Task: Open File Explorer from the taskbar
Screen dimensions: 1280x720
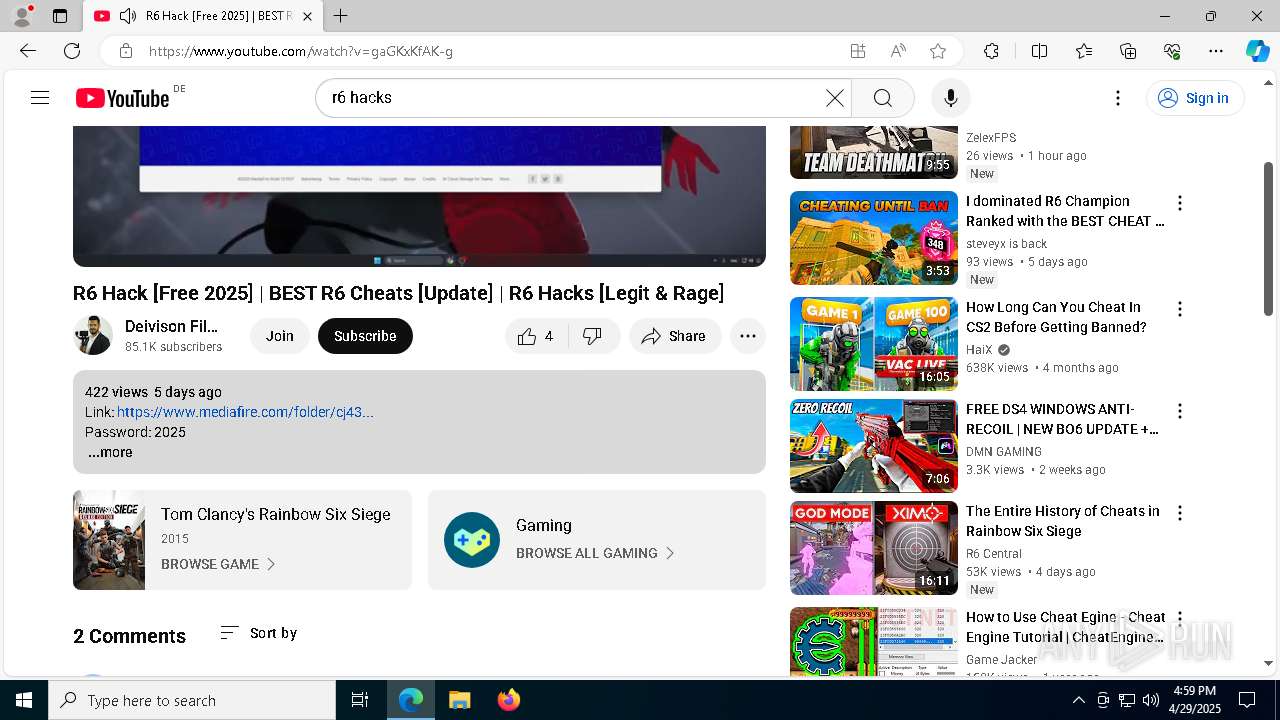Action: coord(459,700)
